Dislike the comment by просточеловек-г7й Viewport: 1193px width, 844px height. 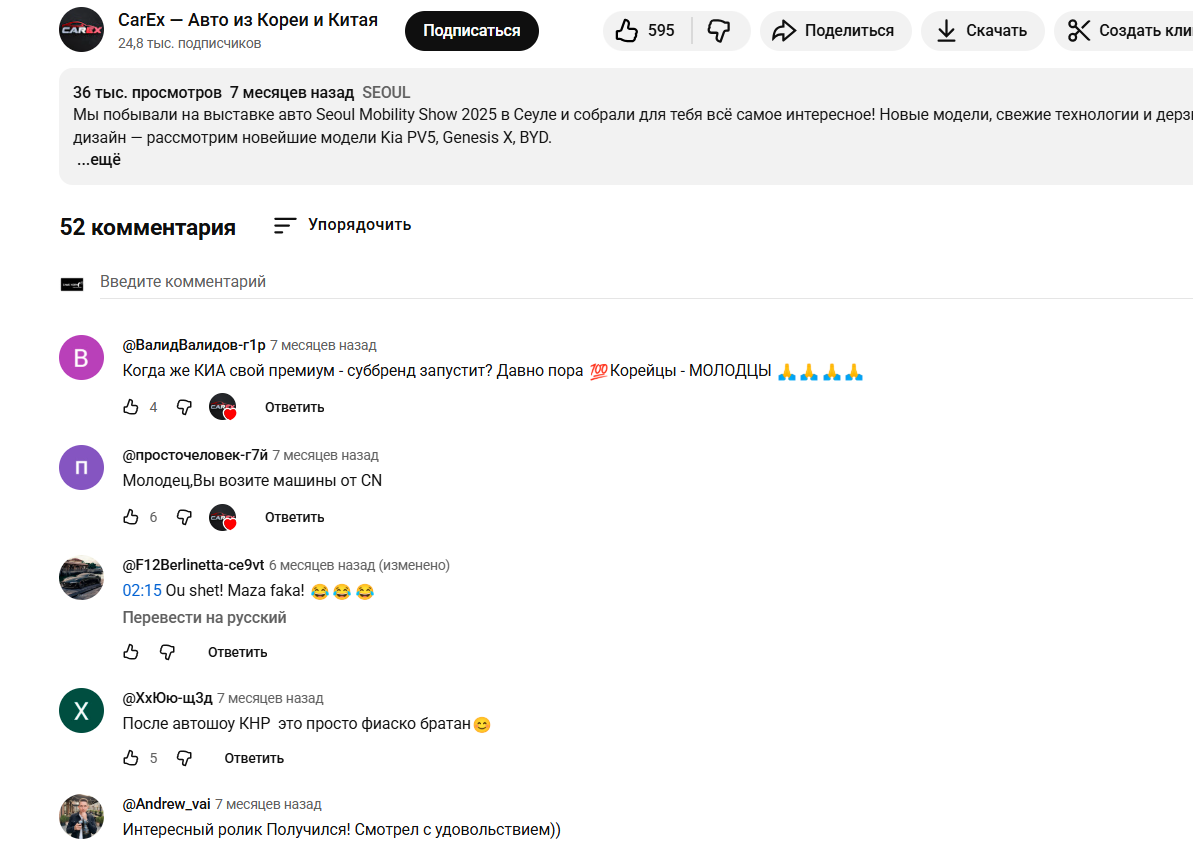pos(184,517)
